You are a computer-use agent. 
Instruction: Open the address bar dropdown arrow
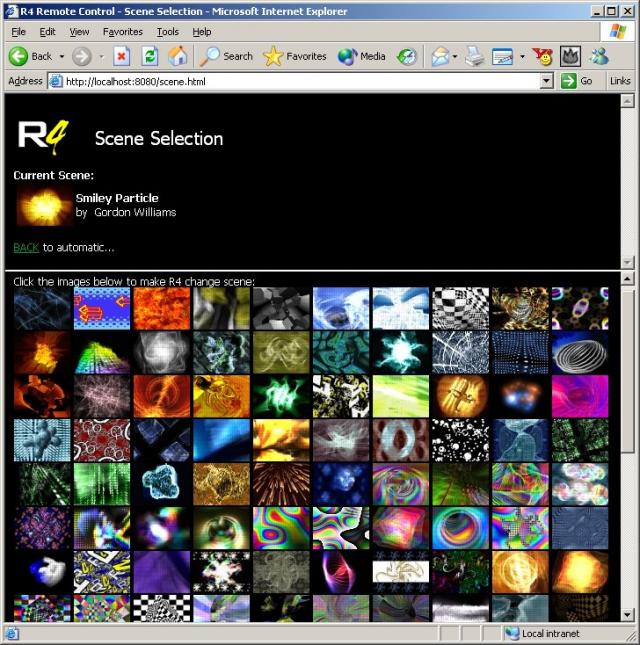(546, 81)
